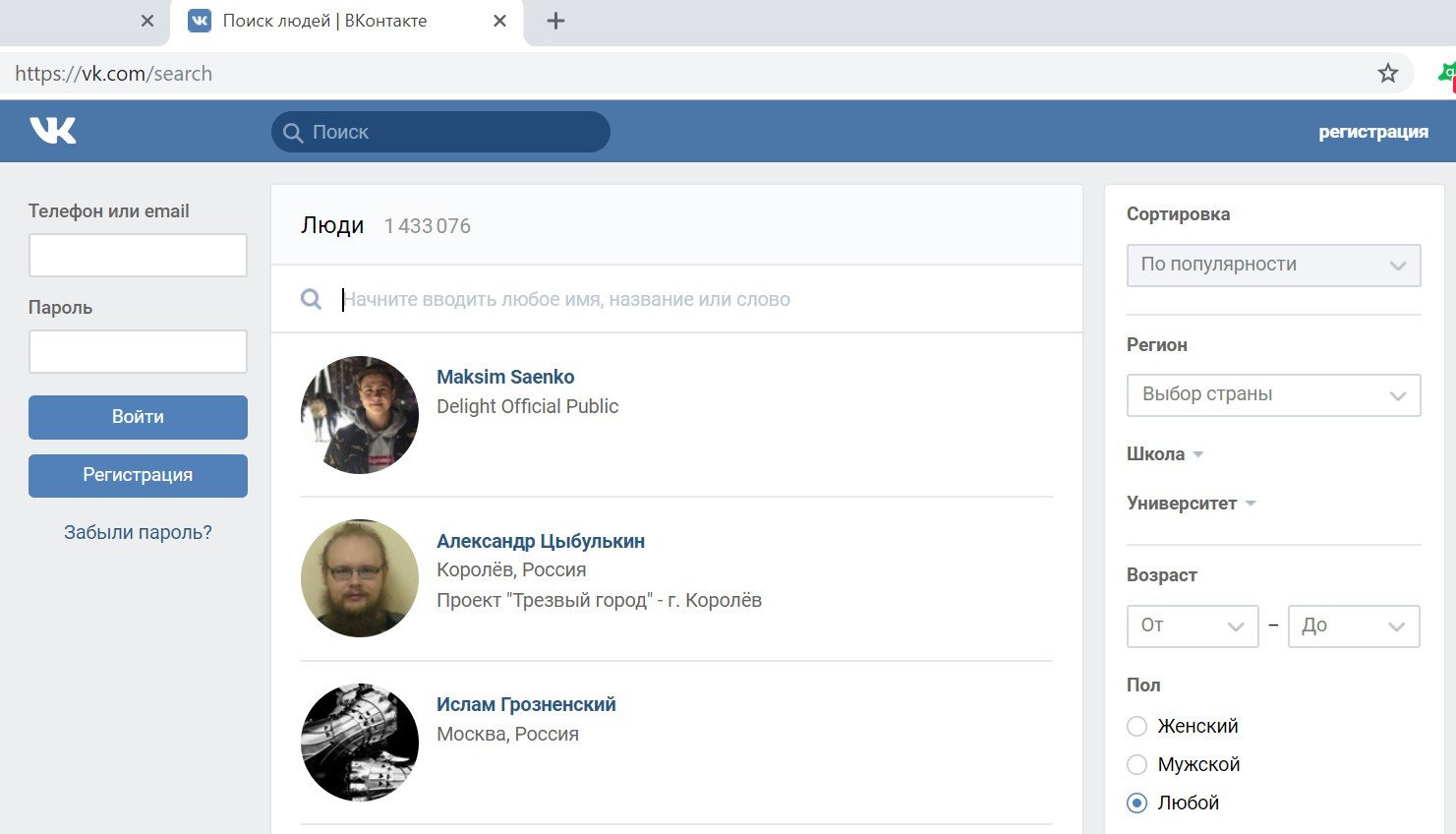
Task: Open Ислам Грозненский's profile link
Action: (x=526, y=704)
